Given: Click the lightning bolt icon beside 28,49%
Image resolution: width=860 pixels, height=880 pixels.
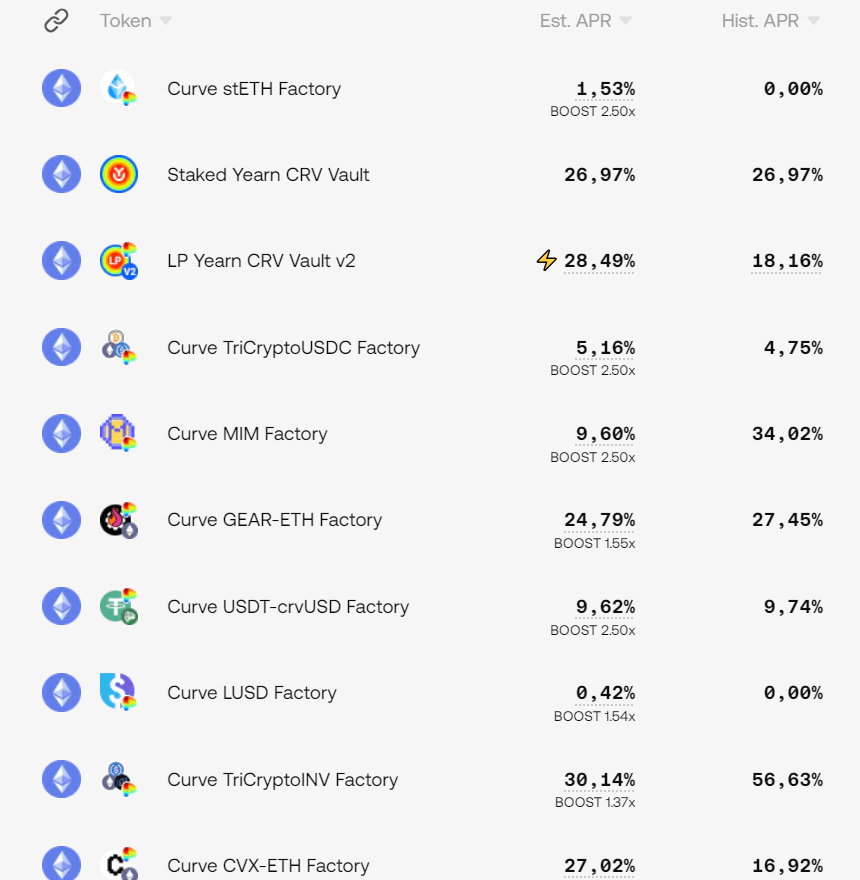Looking at the screenshot, I should pyautogui.click(x=546, y=261).
